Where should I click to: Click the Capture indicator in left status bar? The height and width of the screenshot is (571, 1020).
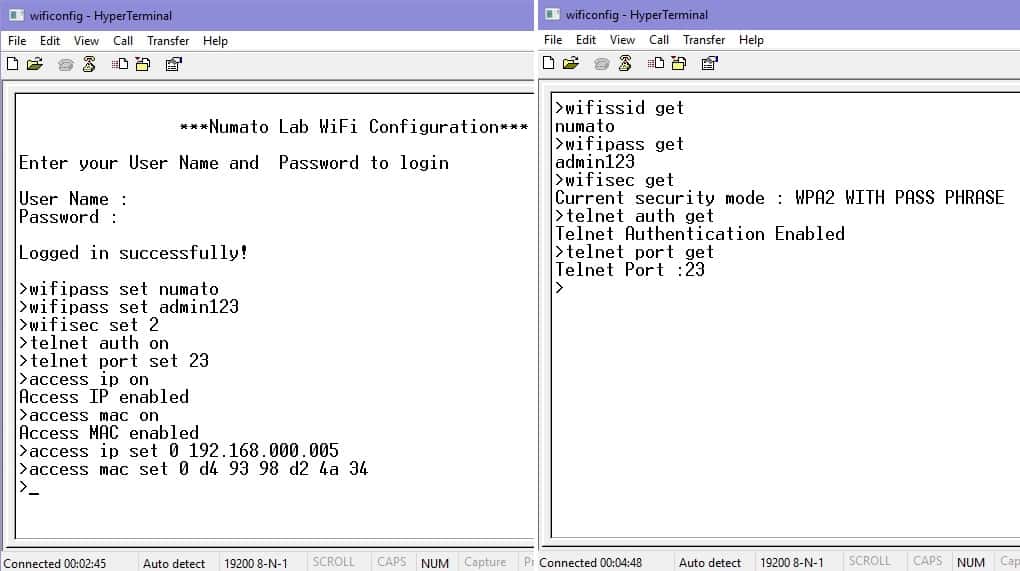point(485,562)
